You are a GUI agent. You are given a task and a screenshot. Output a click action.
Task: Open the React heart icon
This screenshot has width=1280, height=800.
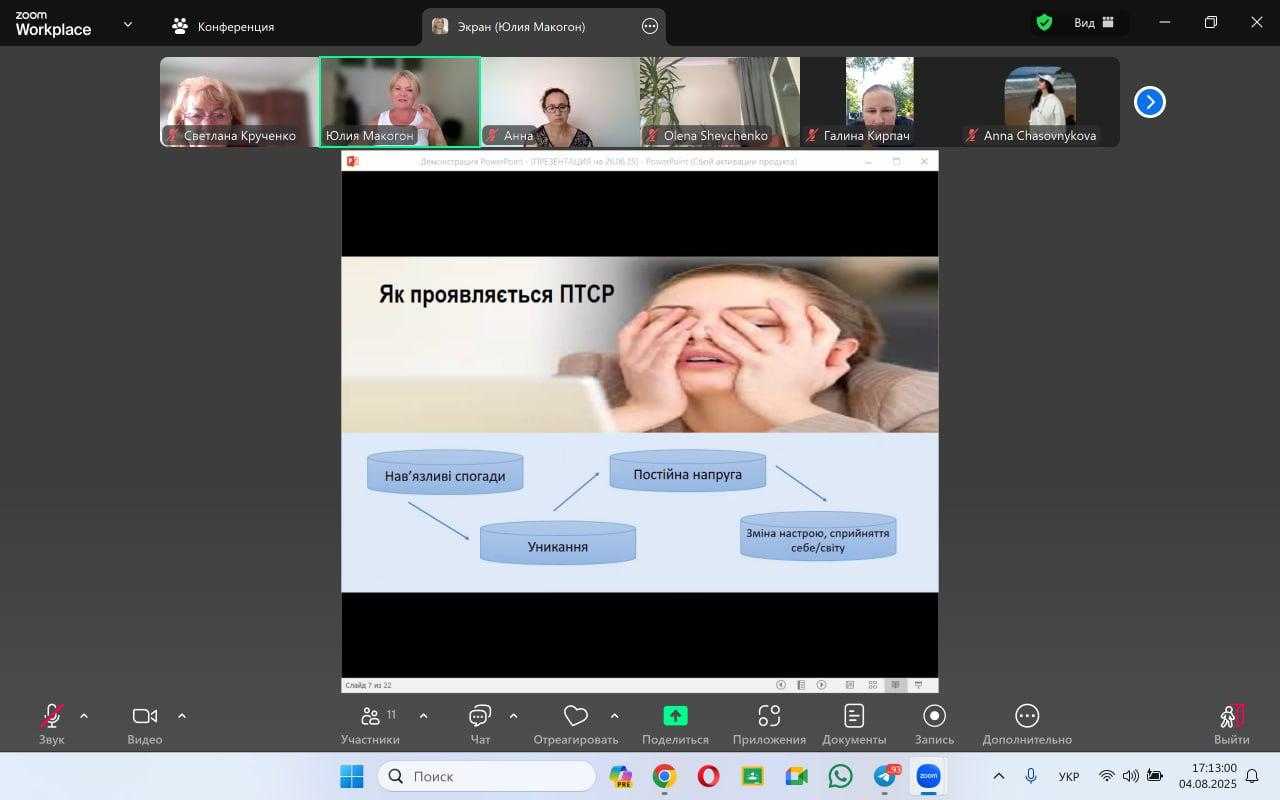coord(575,716)
